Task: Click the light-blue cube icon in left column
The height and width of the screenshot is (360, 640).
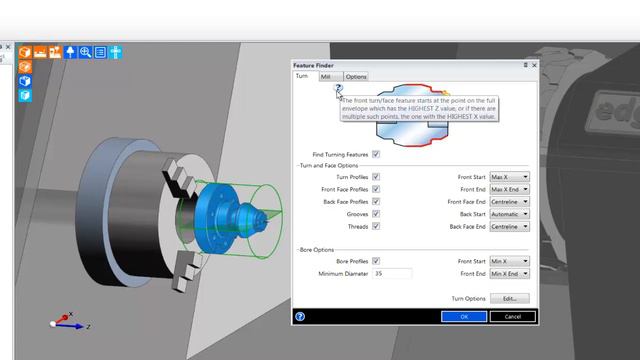Action: click(x=25, y=96)
